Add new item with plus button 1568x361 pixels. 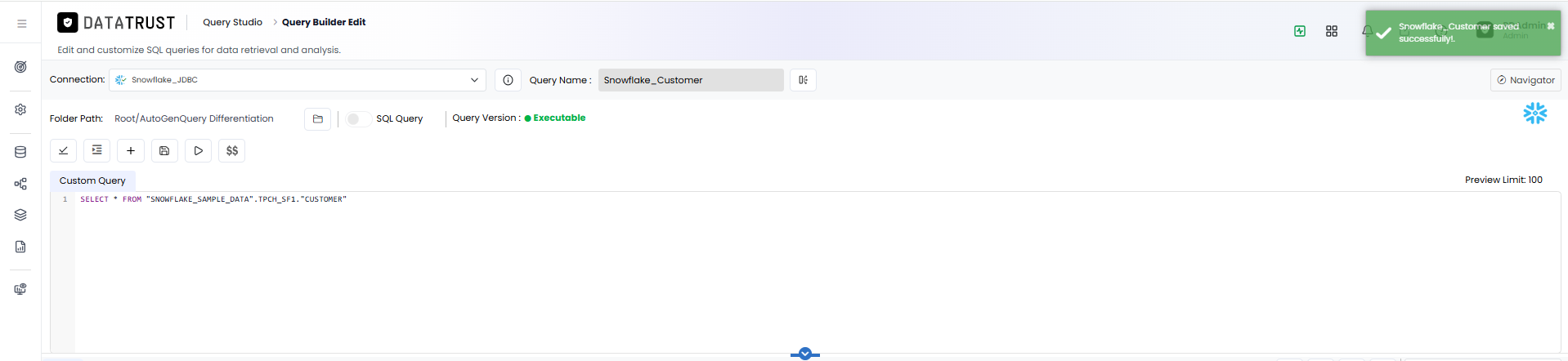(x=131, y=150)
